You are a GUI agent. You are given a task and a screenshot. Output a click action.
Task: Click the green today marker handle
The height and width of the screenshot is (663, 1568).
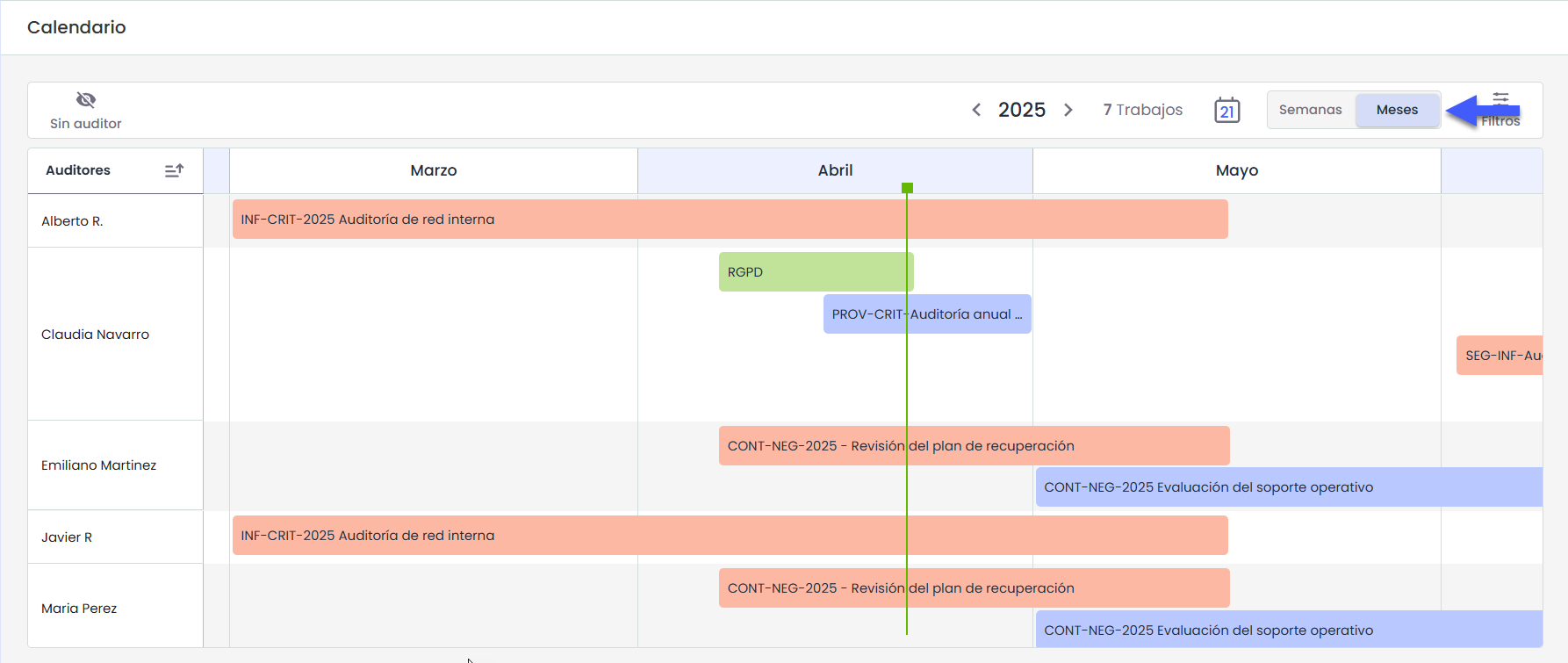[907, 188]
